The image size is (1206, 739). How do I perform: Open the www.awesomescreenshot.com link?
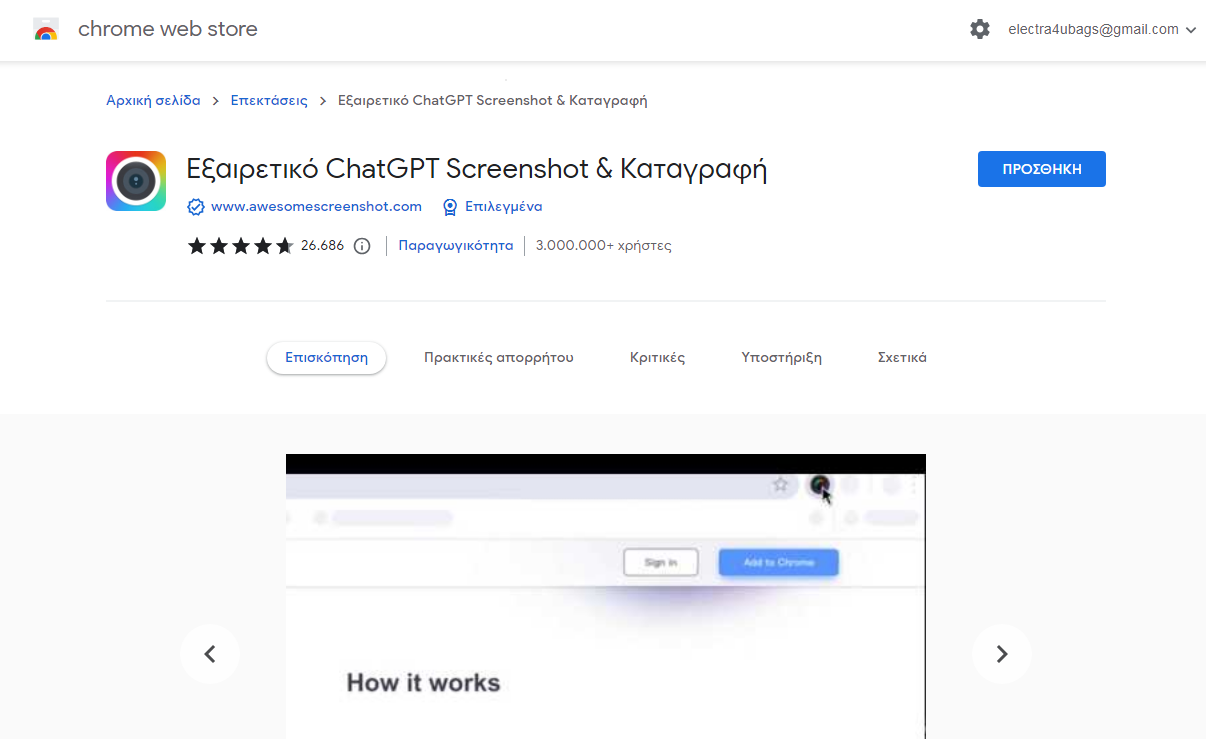point(316,207)
